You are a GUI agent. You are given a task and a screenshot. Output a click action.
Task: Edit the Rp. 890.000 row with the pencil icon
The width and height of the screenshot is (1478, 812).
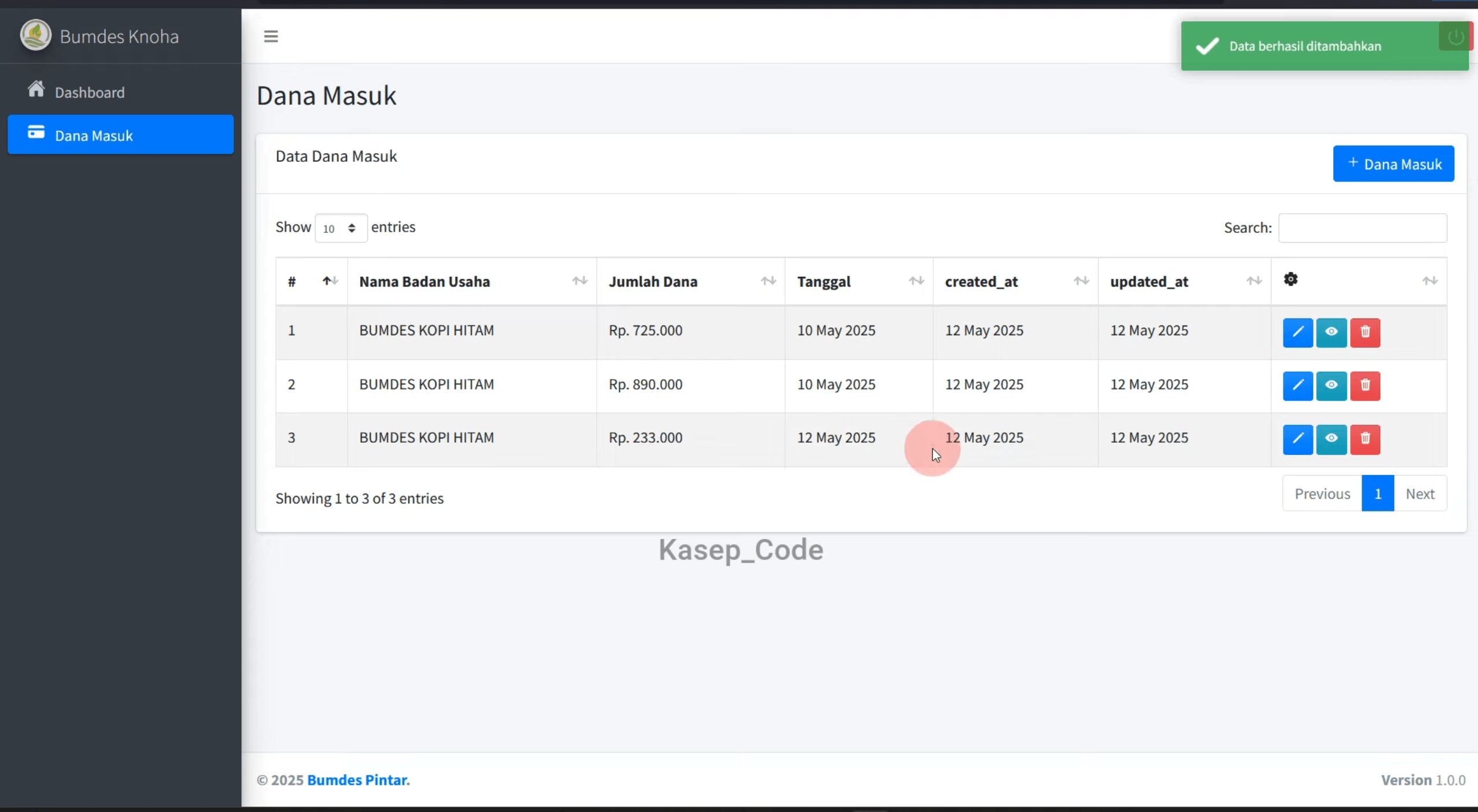[x=1298, y=386]
